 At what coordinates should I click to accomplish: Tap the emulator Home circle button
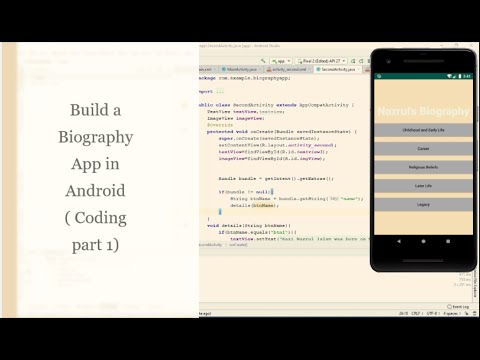pyautogui.click(x=423, y=241)
